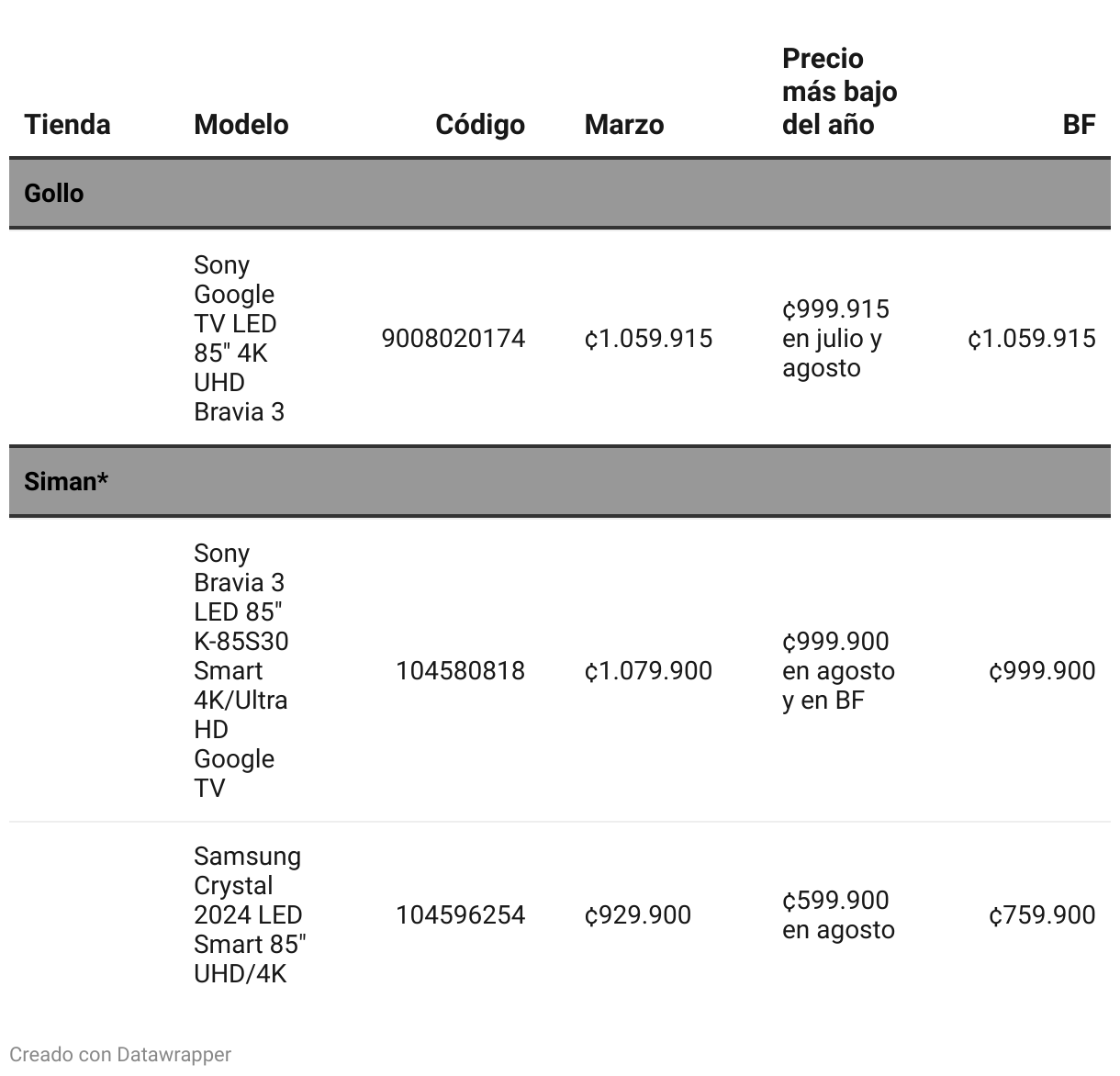Click the Tienda column header
Screen dimensions: 1120x1076
pyautogui.click(x=67, y=124)
